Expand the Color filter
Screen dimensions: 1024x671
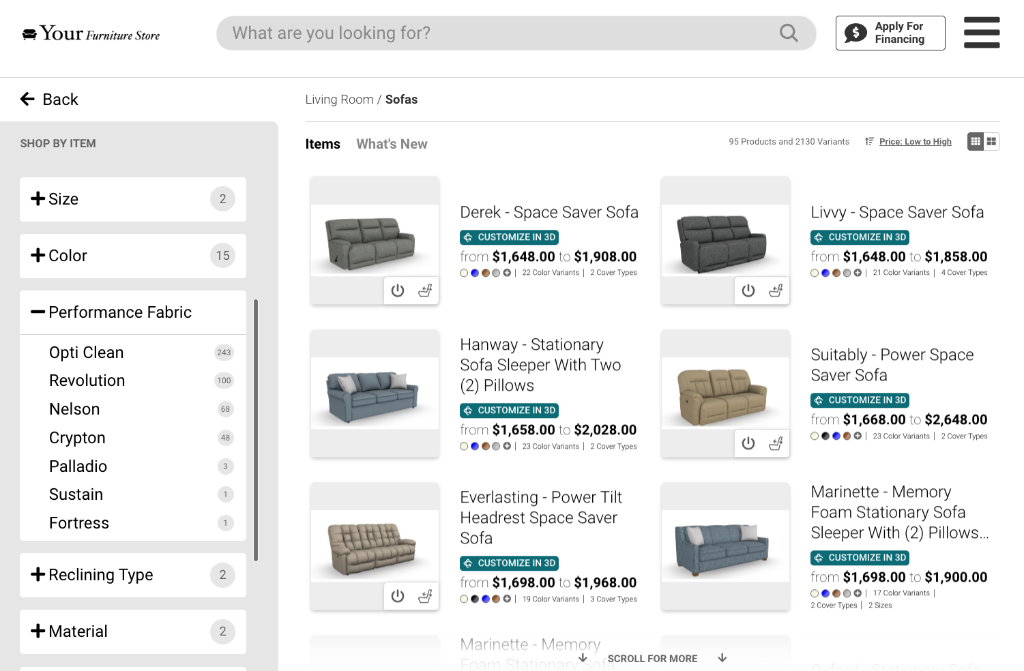(x=133, y=255)
